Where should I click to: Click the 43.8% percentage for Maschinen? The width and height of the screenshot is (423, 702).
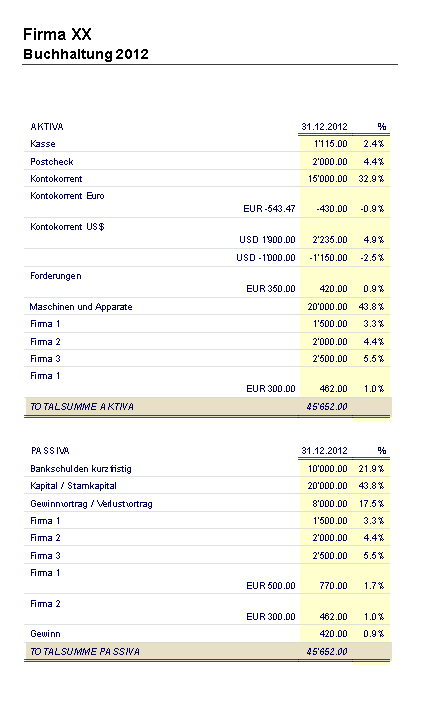[372, 307]
